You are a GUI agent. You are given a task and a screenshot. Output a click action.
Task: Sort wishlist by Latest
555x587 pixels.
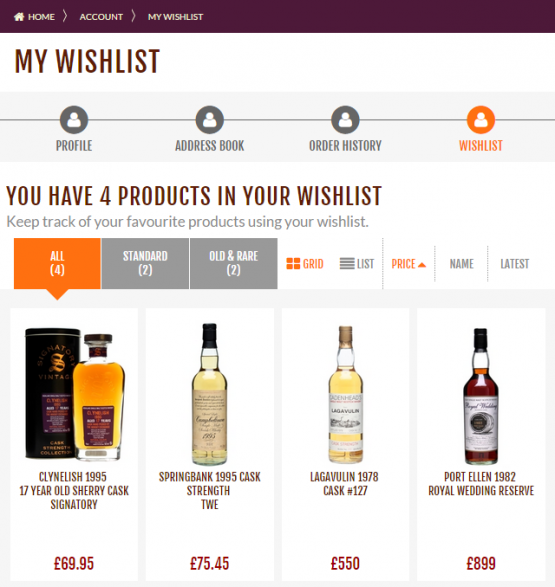[x=515, y=264]
